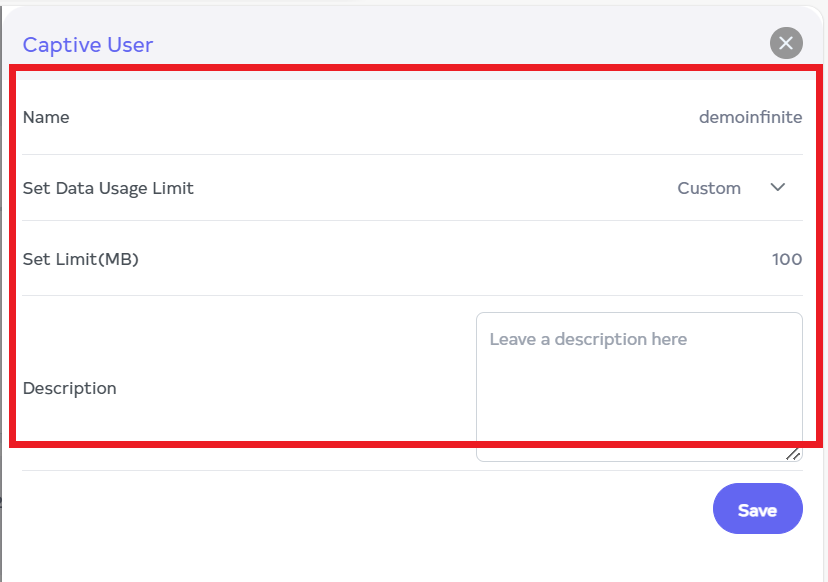Screen dimensions: 828x582
Task: Click the Set Limit(MB) label
Action: coord(80,259)
